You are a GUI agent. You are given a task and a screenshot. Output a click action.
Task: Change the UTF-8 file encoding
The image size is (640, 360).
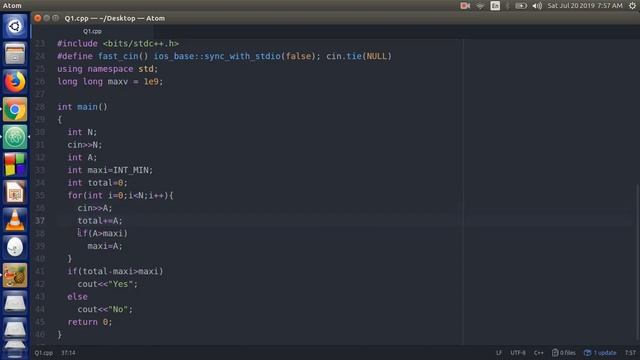[518, 353]
